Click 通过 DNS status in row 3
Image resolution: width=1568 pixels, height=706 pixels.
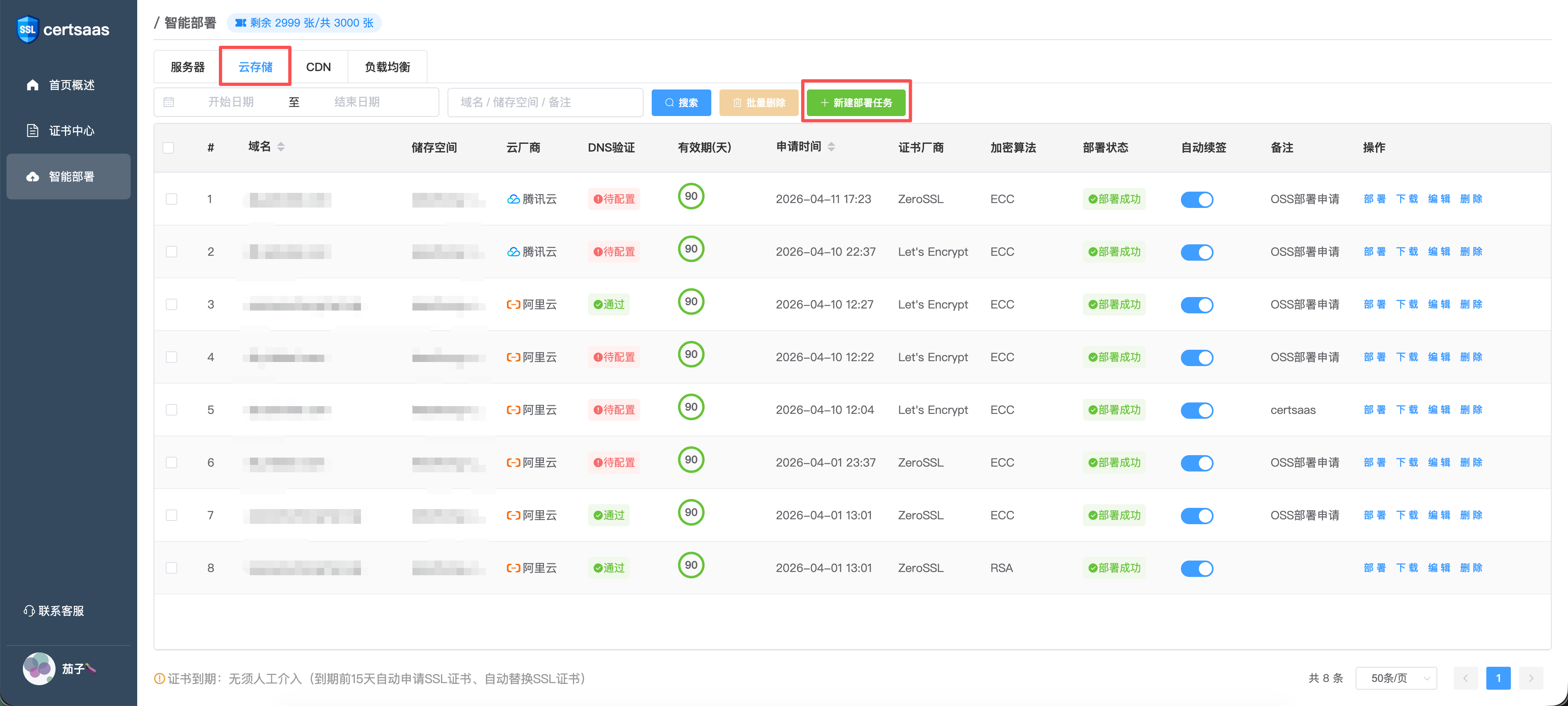click(609, 304)
